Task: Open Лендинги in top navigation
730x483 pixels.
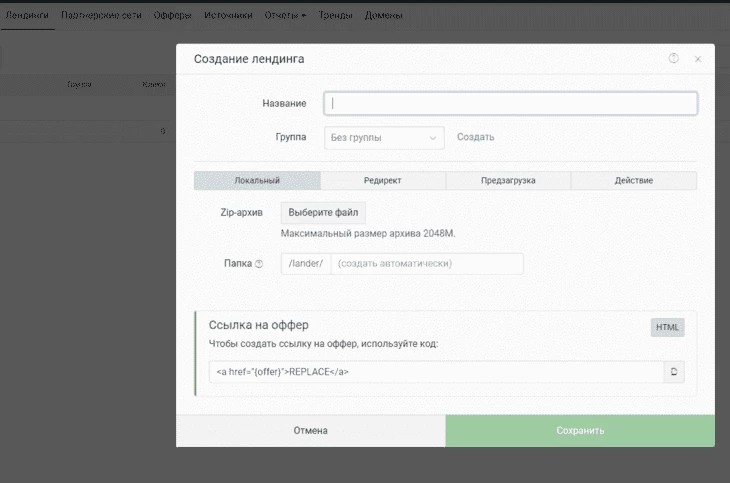Action: click(27, 15)
